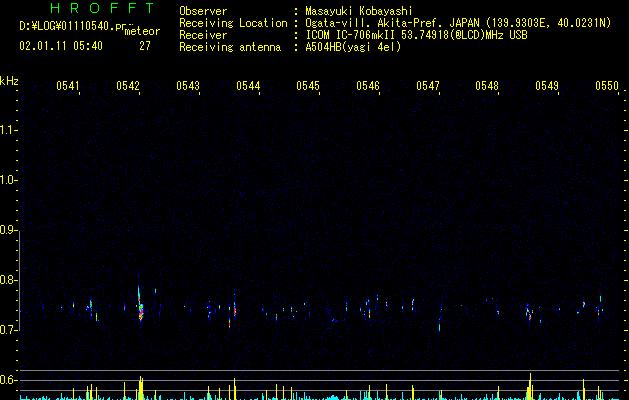Click the 'meteor' count label

142,31
